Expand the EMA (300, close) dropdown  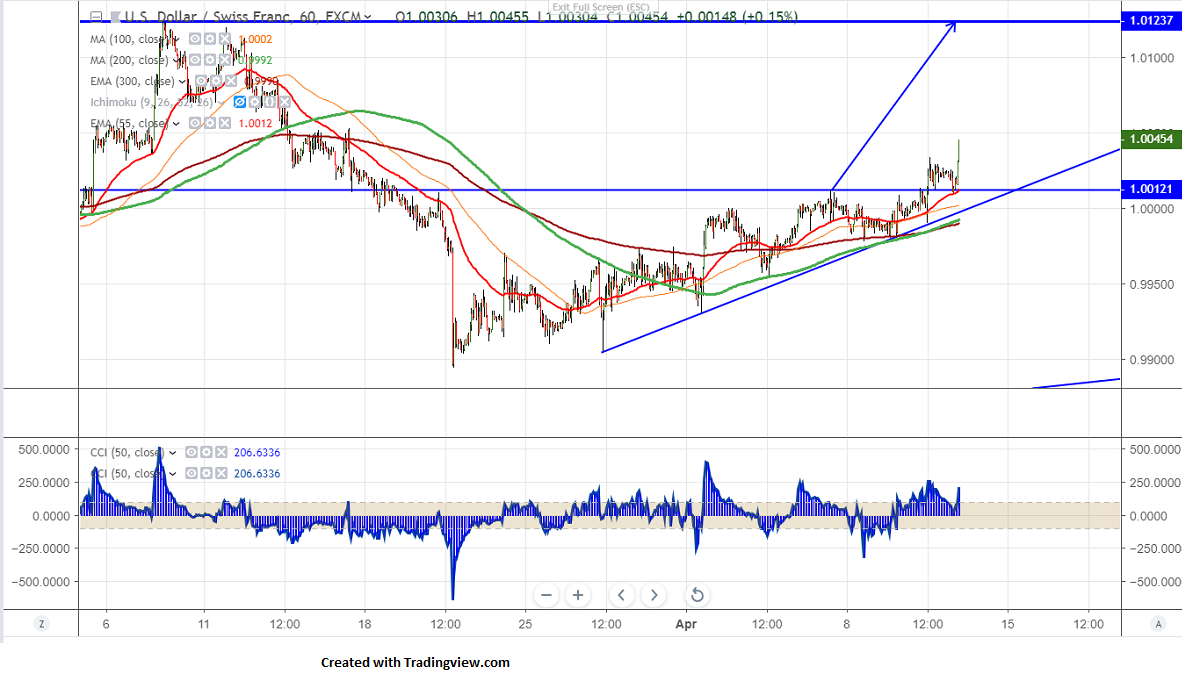[x=182, y=81]
